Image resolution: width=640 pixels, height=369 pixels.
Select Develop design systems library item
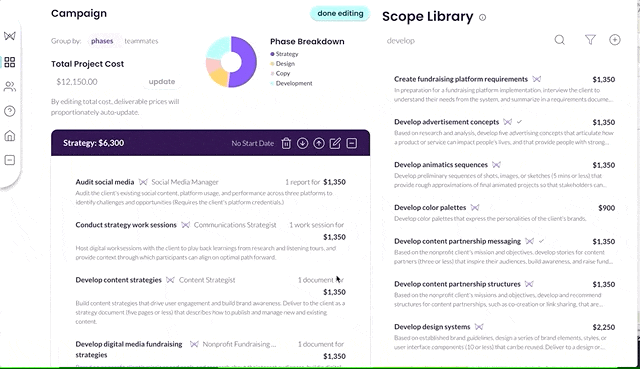[432, 327]
